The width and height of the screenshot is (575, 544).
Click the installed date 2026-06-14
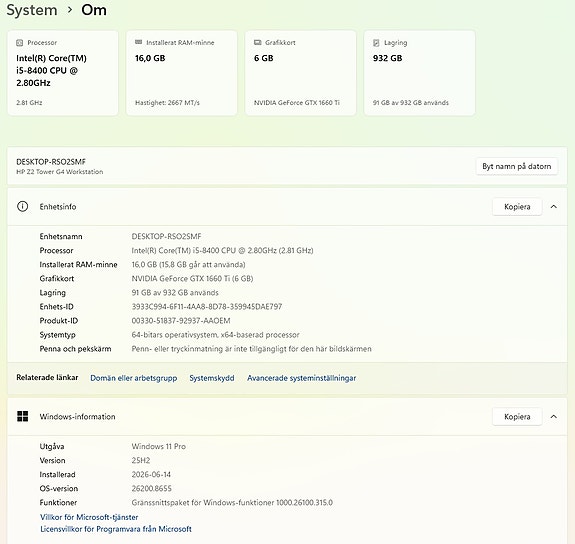point(151,475)
